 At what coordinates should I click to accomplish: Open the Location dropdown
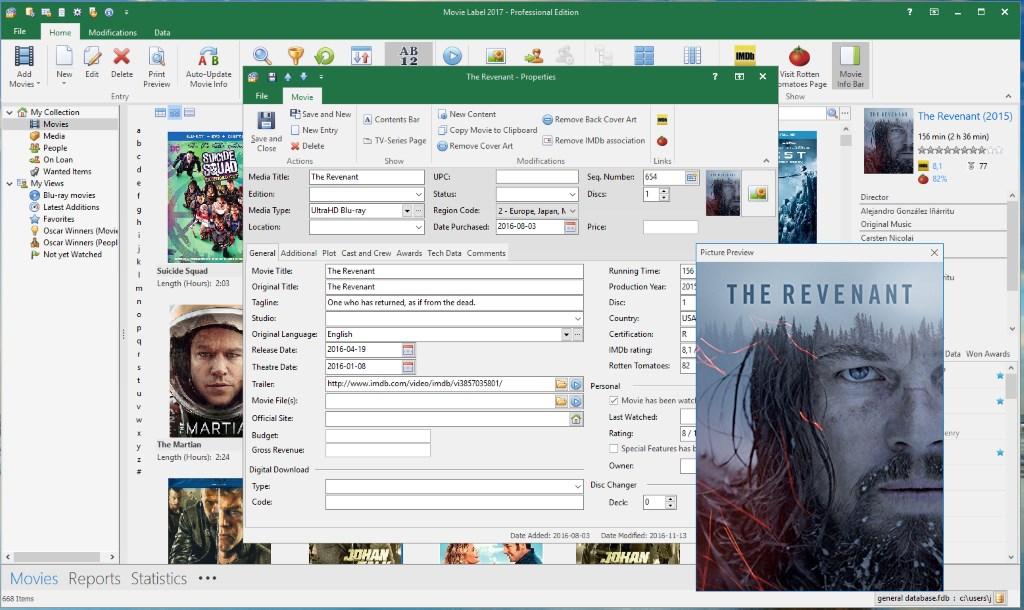click(418, 228)
